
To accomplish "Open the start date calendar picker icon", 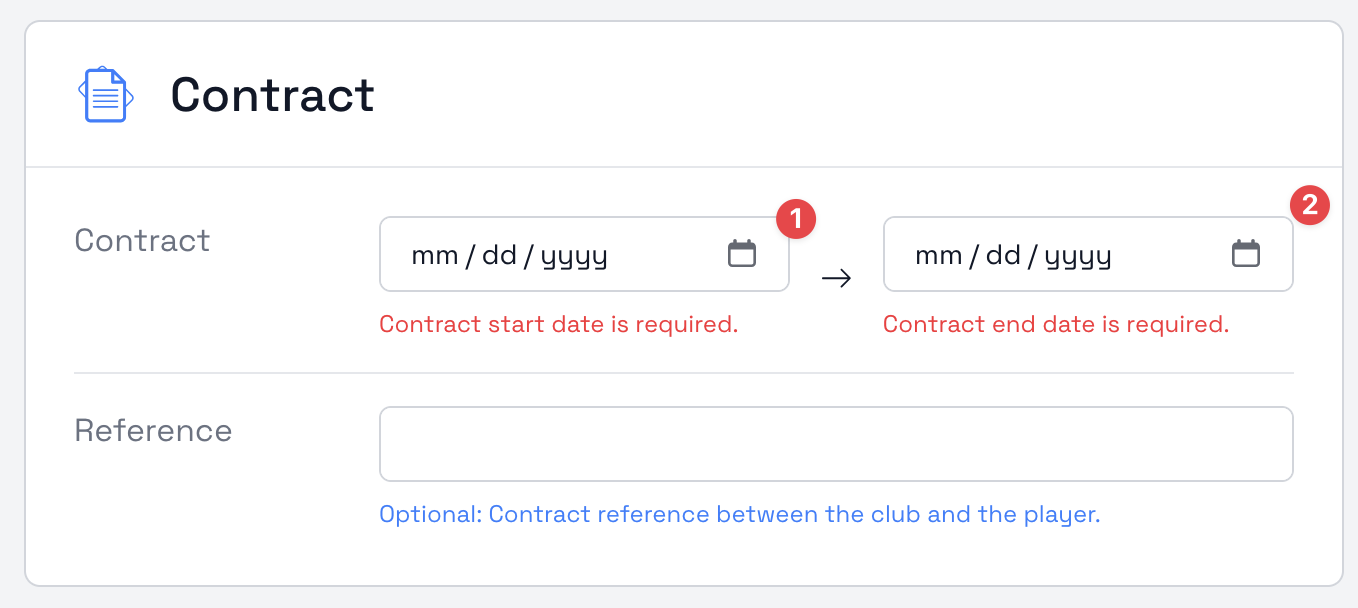I will (741, 254).
